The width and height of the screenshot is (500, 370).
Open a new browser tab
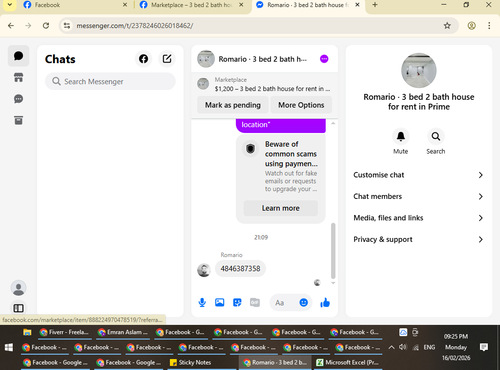(375, 5)
